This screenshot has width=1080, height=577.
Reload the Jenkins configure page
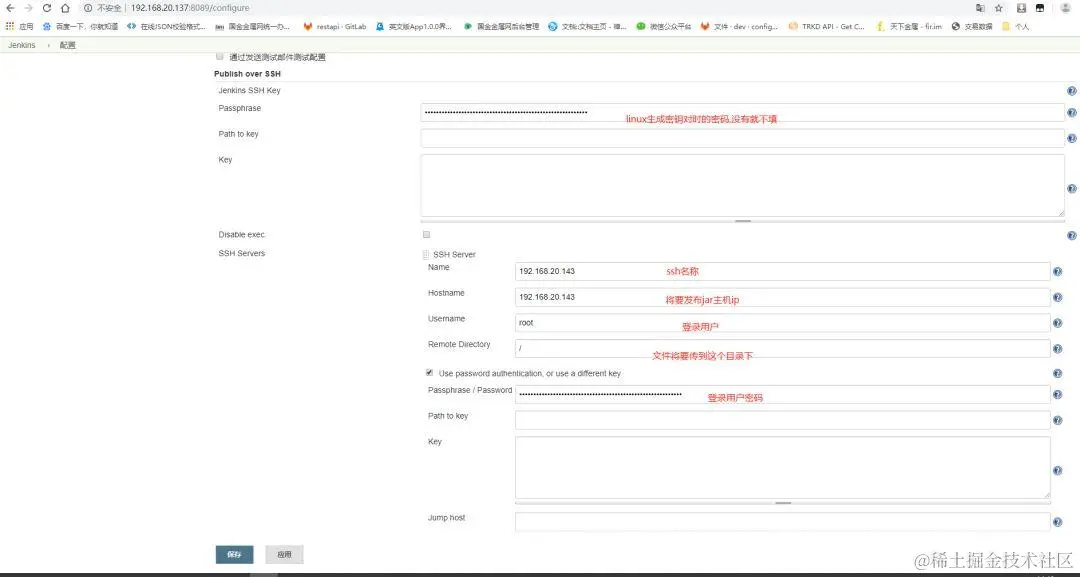[47, 8]
